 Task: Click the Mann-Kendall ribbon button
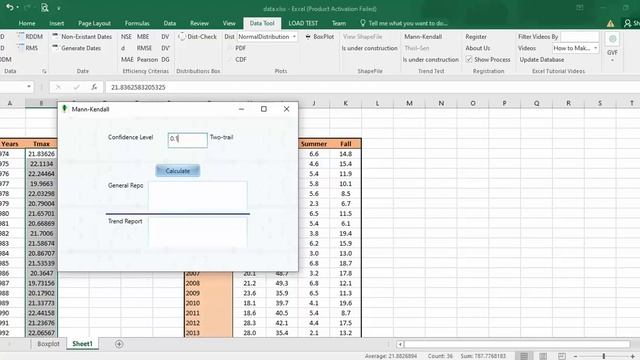pos(423,36)
